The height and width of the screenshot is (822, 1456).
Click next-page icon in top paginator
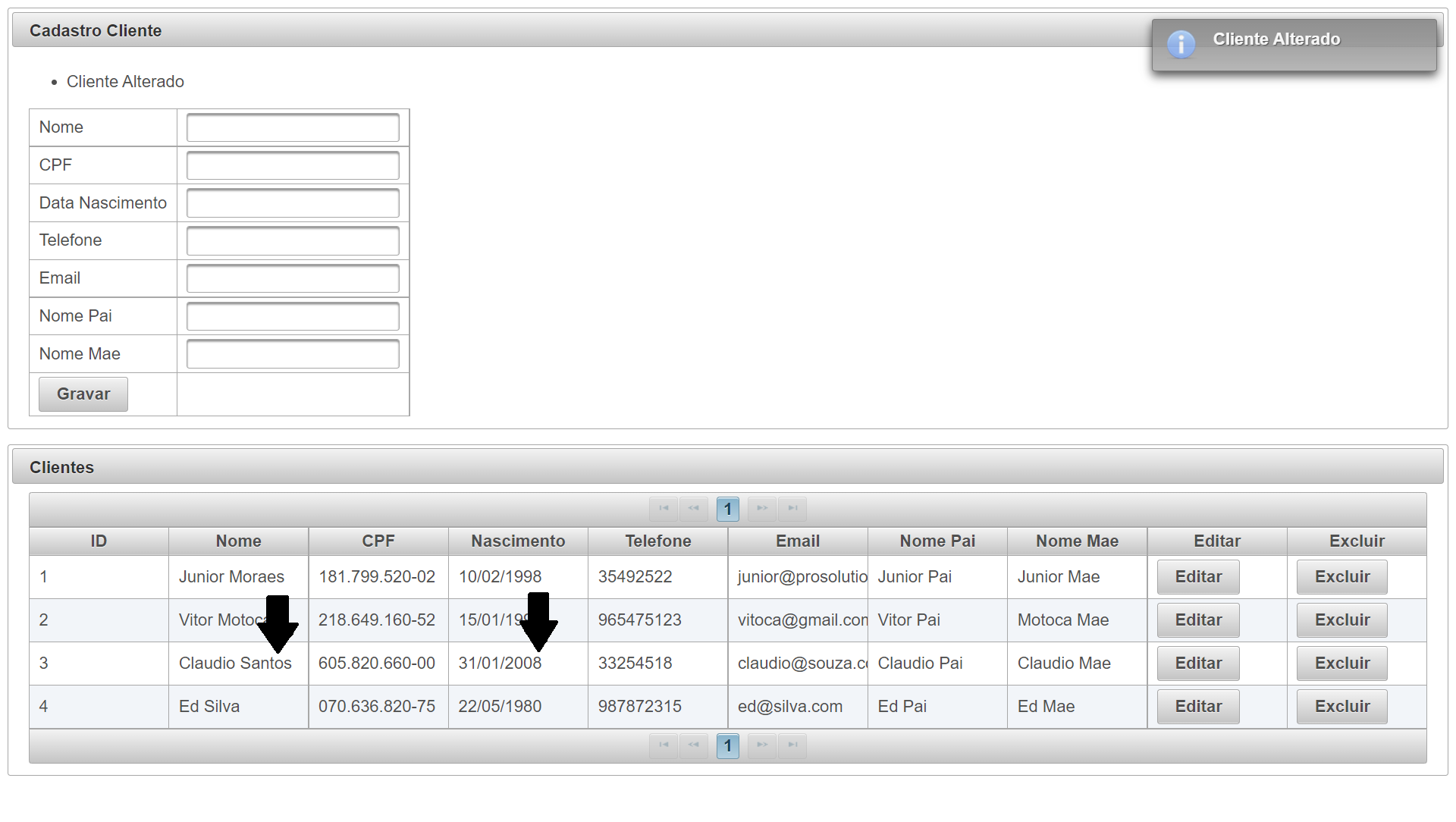click(x=762, y=509)
